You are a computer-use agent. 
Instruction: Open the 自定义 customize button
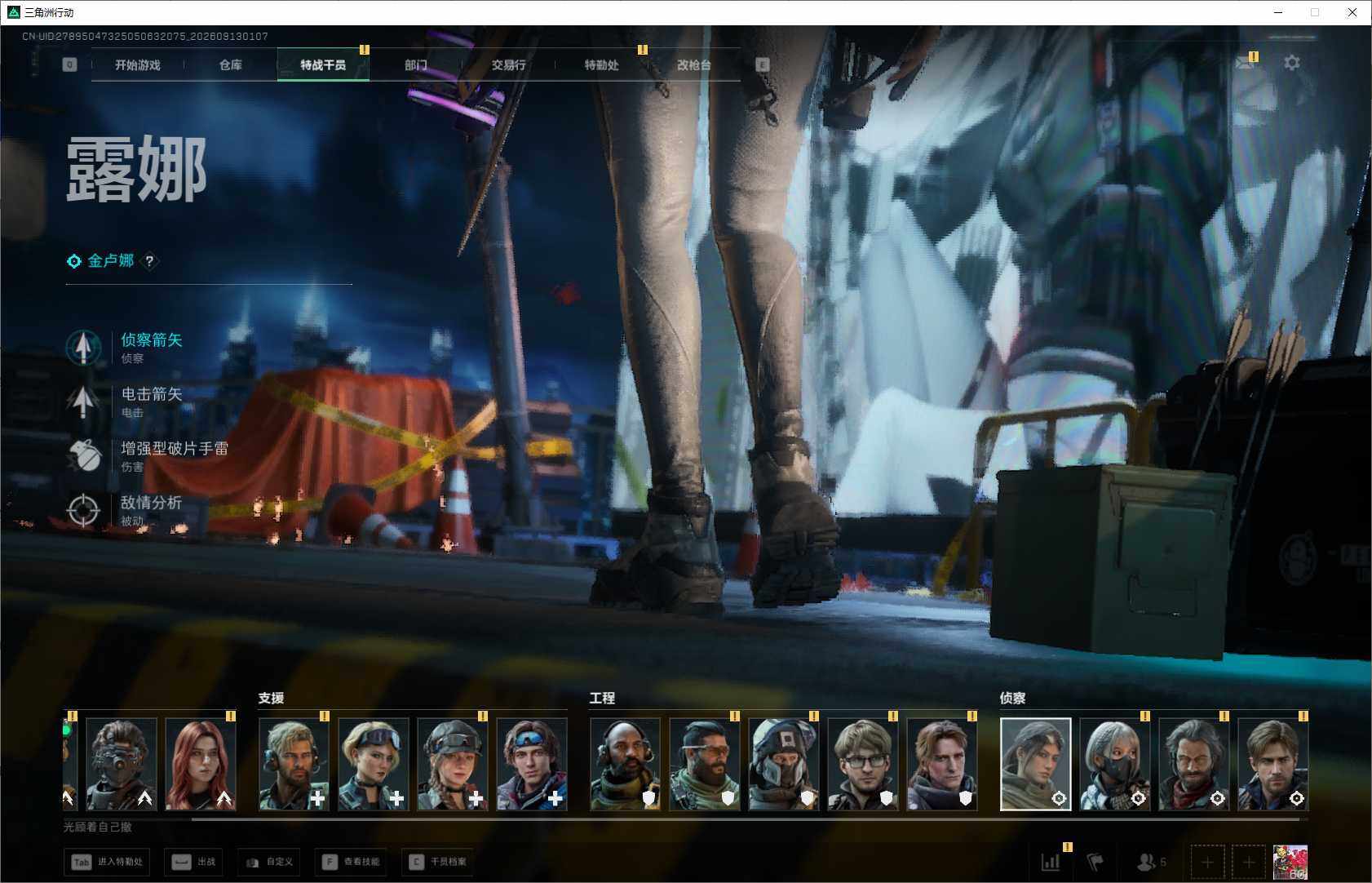pyautogui.click(x=269, y=862)
